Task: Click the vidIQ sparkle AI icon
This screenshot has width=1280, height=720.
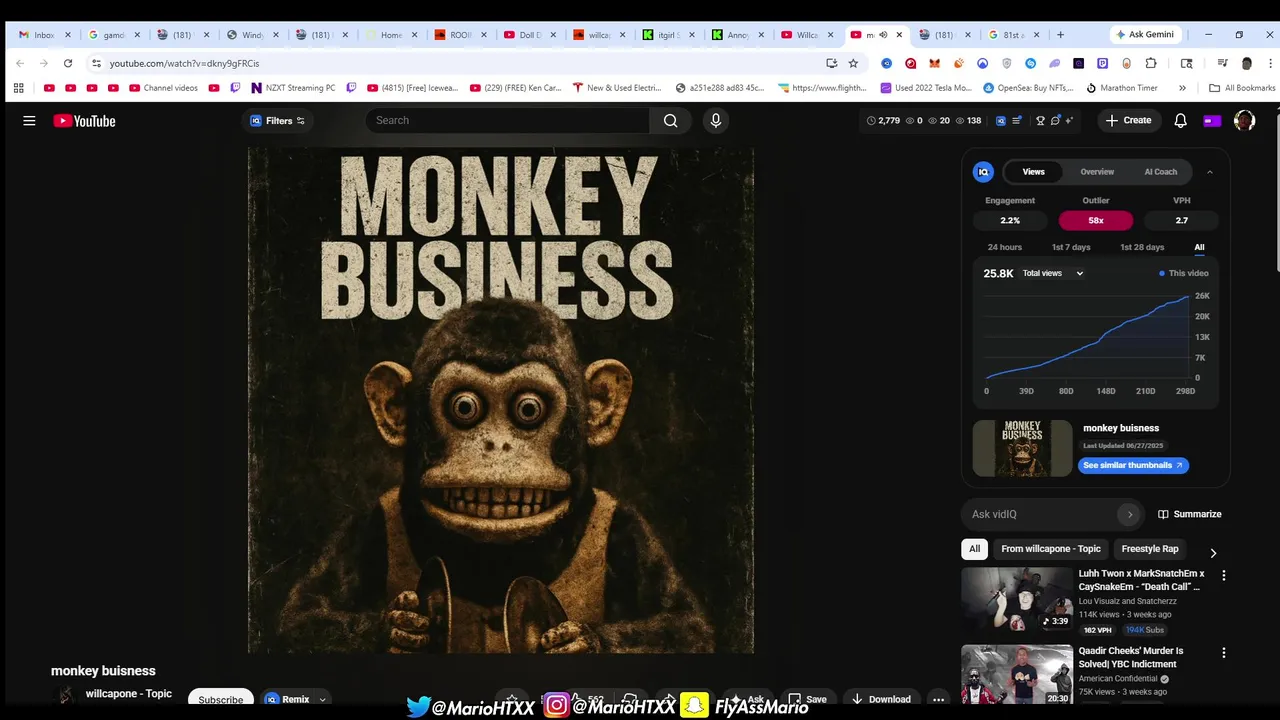Action: [x=1069, y=120]
